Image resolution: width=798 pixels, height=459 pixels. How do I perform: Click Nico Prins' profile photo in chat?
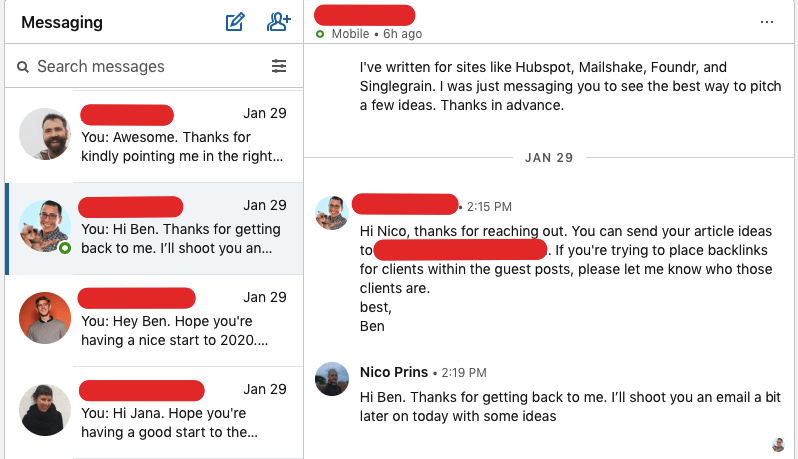pyautogui.click(x=331, y=378)
